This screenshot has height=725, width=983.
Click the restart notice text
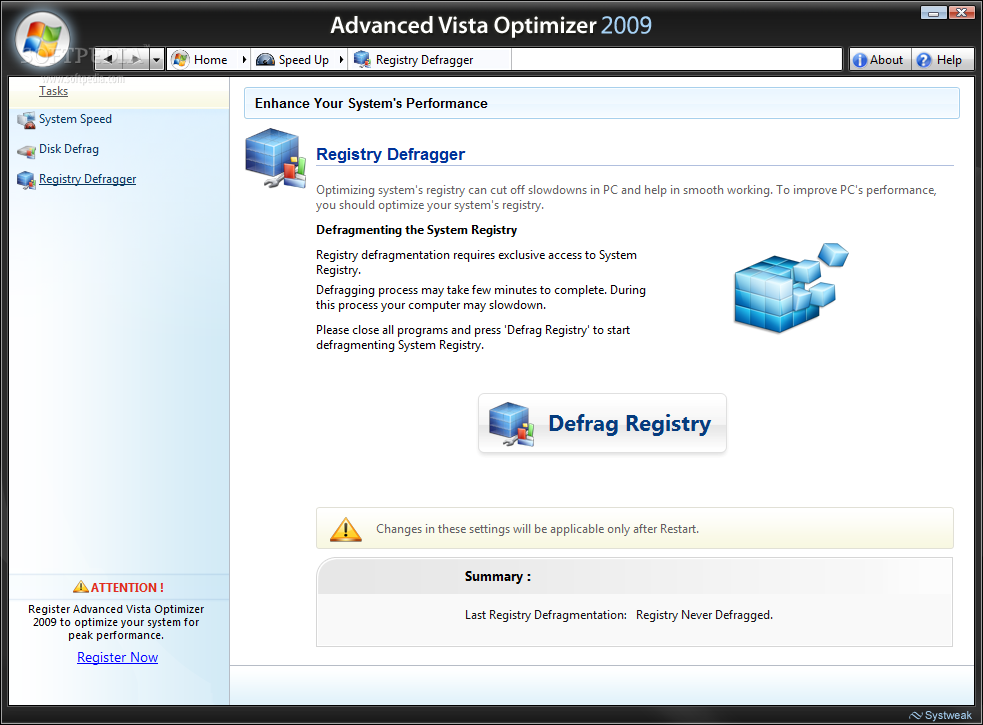coord(537,529)
